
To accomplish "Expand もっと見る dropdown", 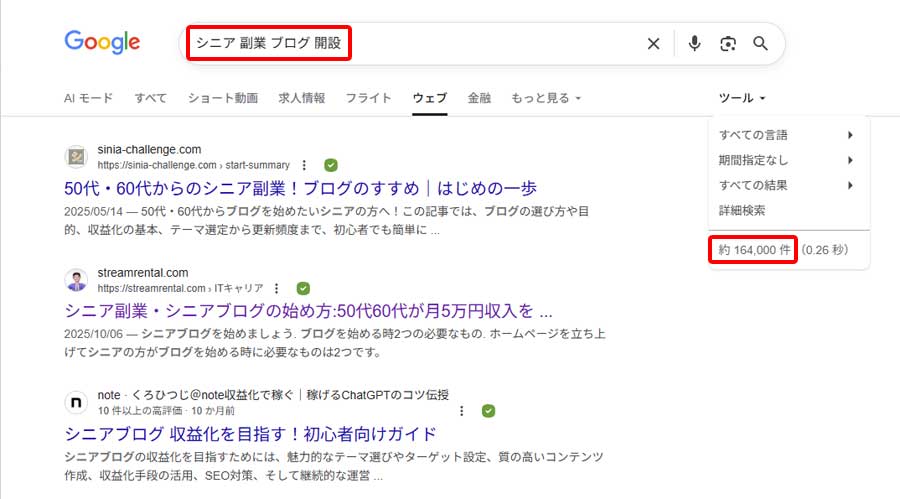I will (x=546, y=98).
